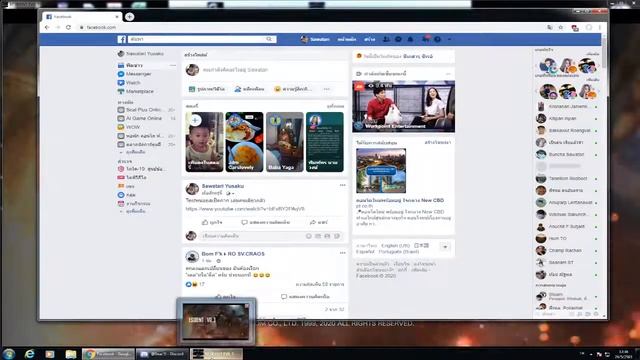Click the Tag Friends button in post composer
This screenshot has width=640, height=360.
[x=249, y=89]
